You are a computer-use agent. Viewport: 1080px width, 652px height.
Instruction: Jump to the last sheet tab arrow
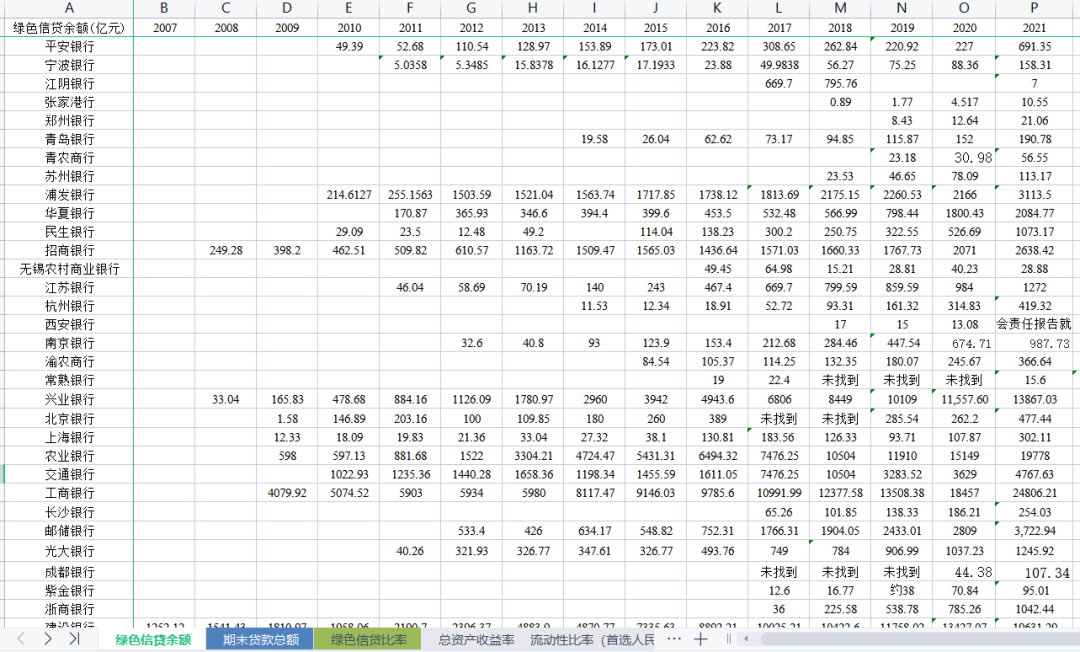(74, 639)
